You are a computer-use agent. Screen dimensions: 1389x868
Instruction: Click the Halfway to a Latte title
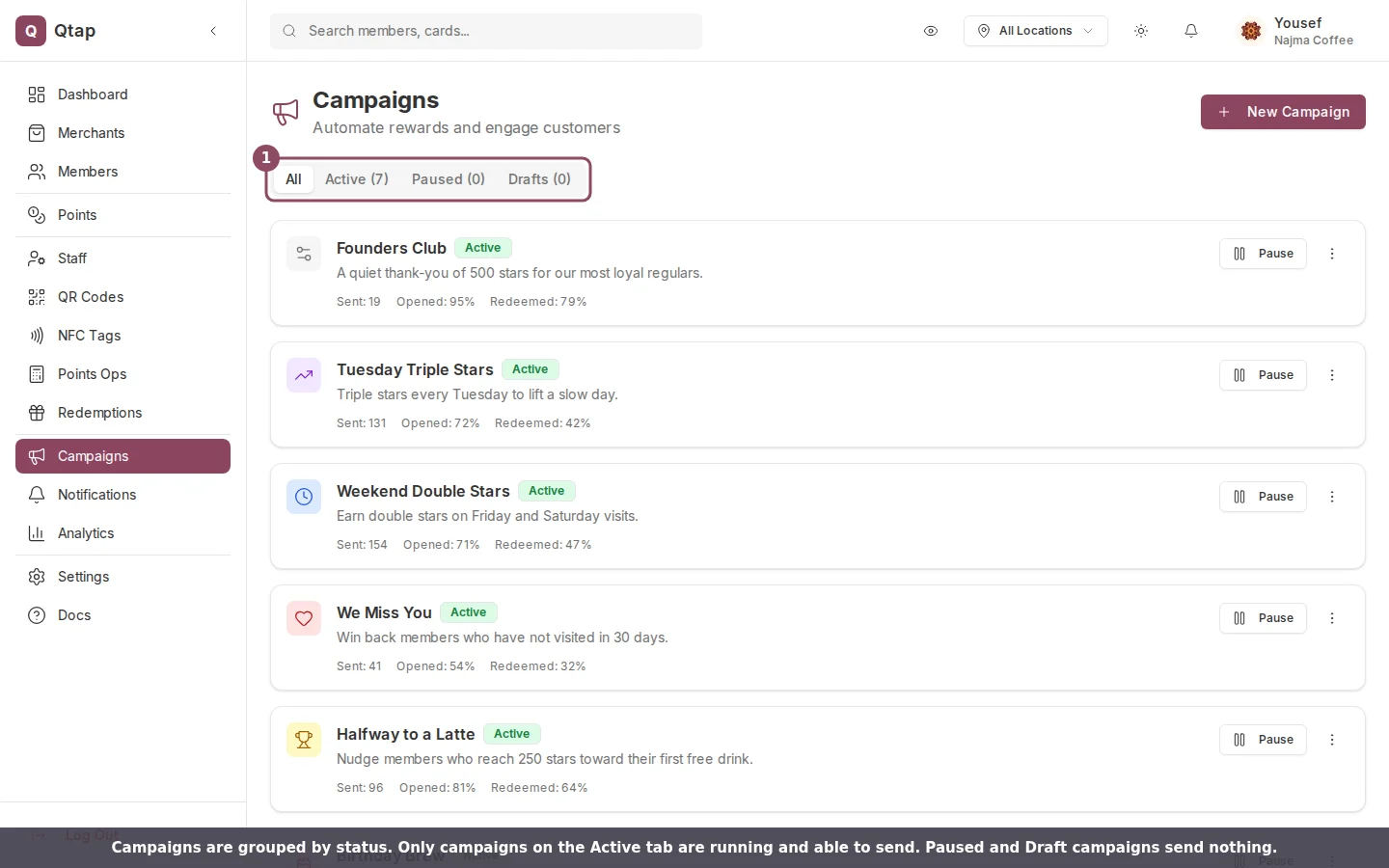406,734
